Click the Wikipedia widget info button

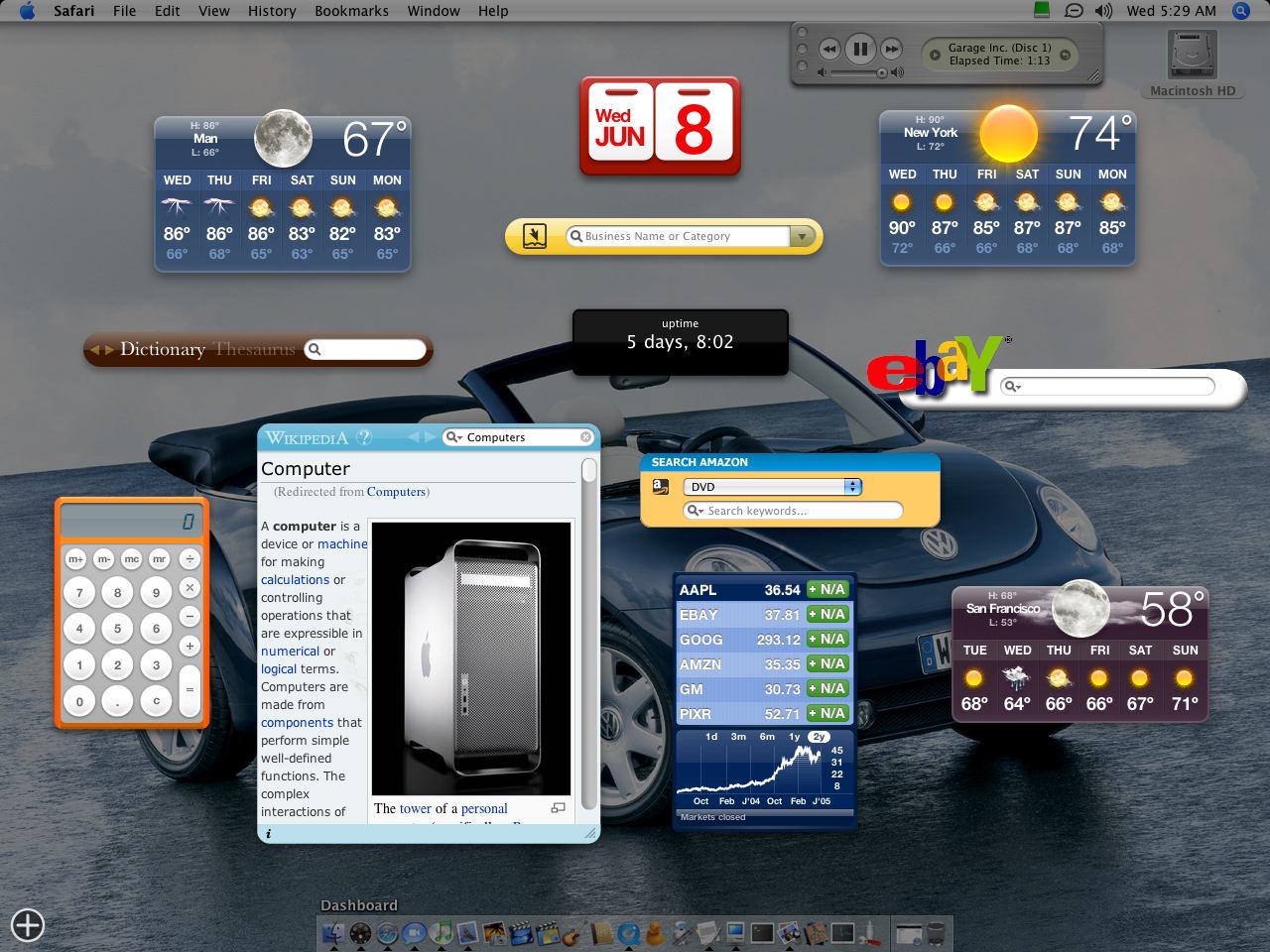268,834
